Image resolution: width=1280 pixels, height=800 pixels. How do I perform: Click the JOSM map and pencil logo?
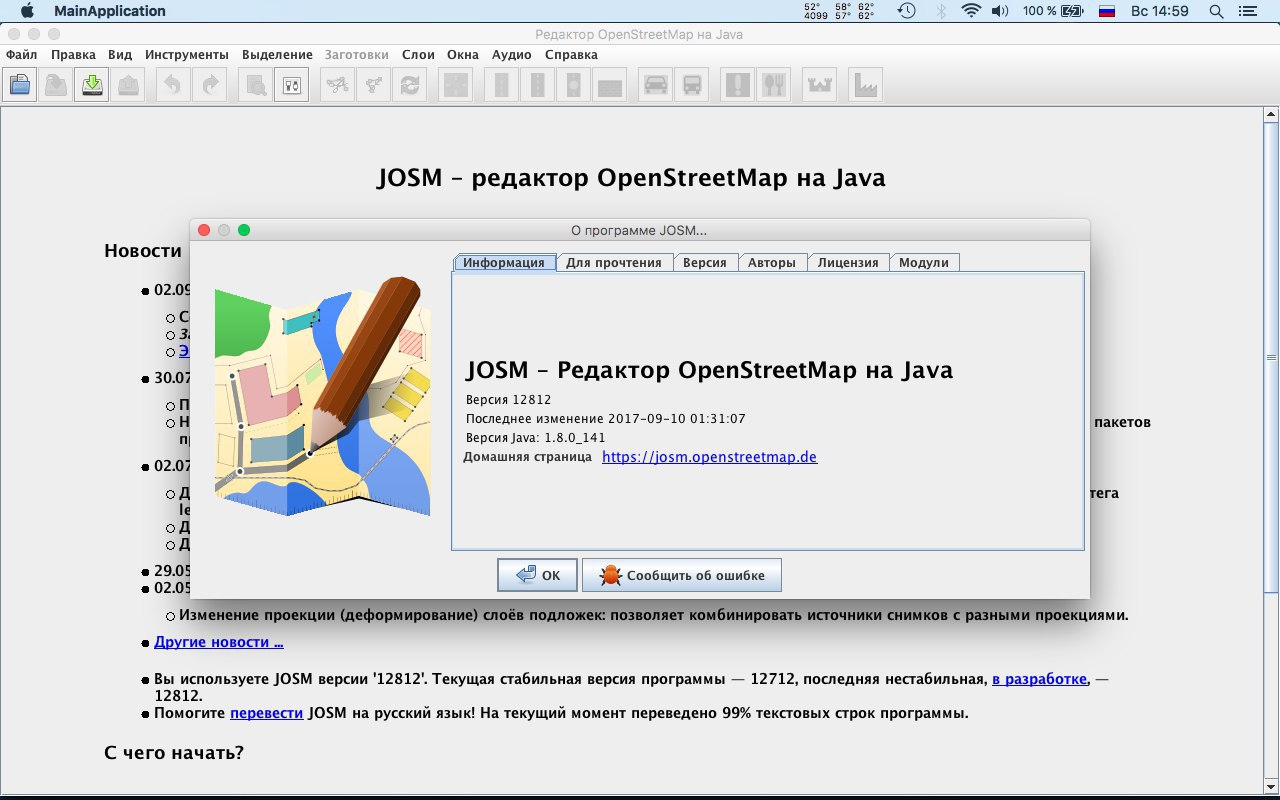coord(323,397)
